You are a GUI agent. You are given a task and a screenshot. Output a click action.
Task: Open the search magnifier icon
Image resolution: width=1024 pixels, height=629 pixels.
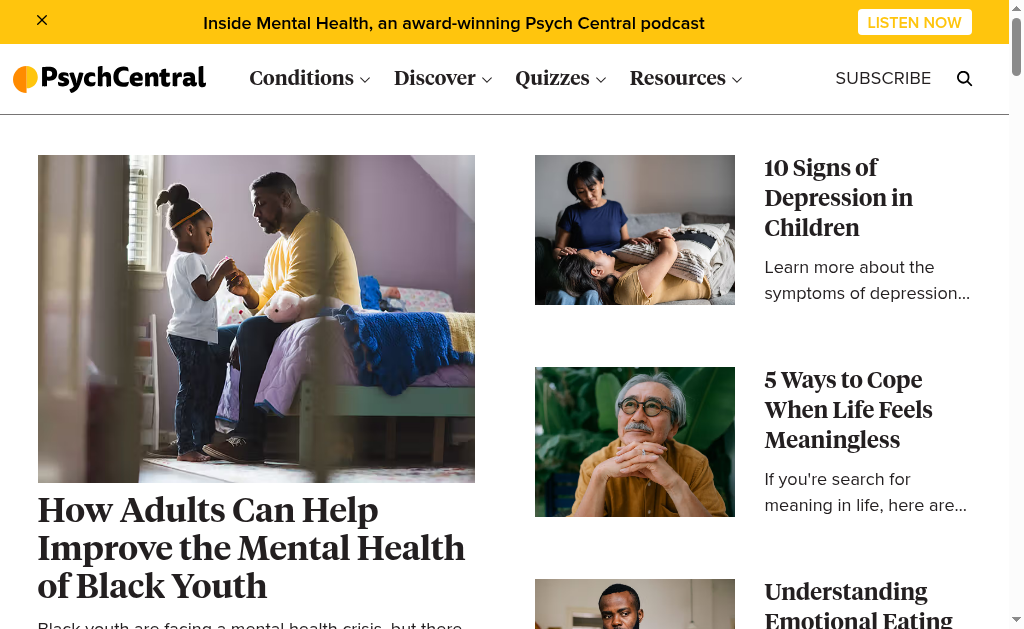pos(964,78)
